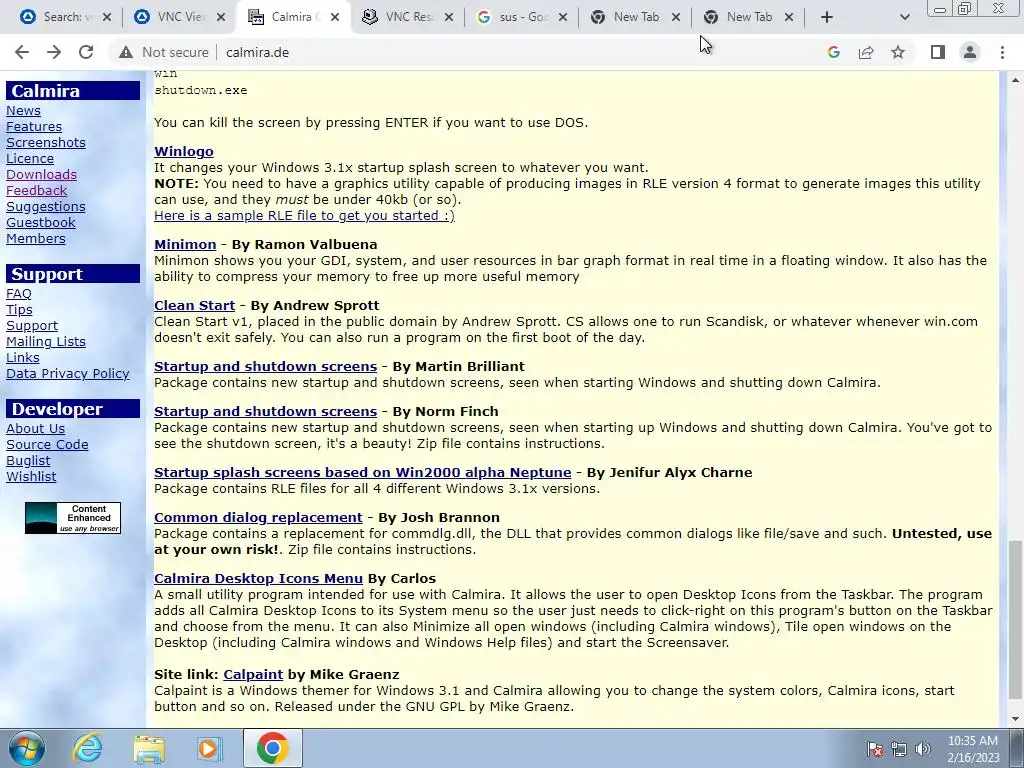Go to the Downloads page
This screenshot has width=1024, height=768.
[41, 174]
